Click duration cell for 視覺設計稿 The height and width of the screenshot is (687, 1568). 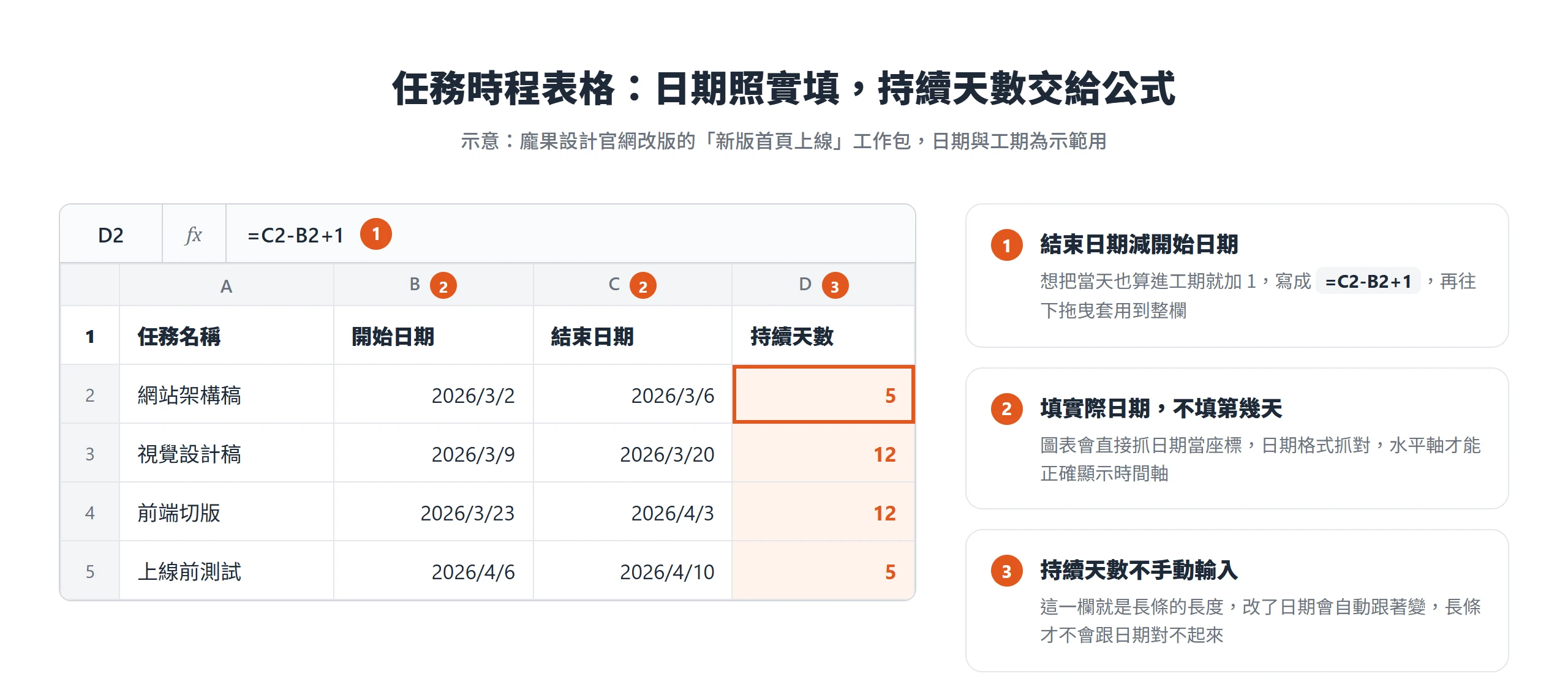point(823,454)
